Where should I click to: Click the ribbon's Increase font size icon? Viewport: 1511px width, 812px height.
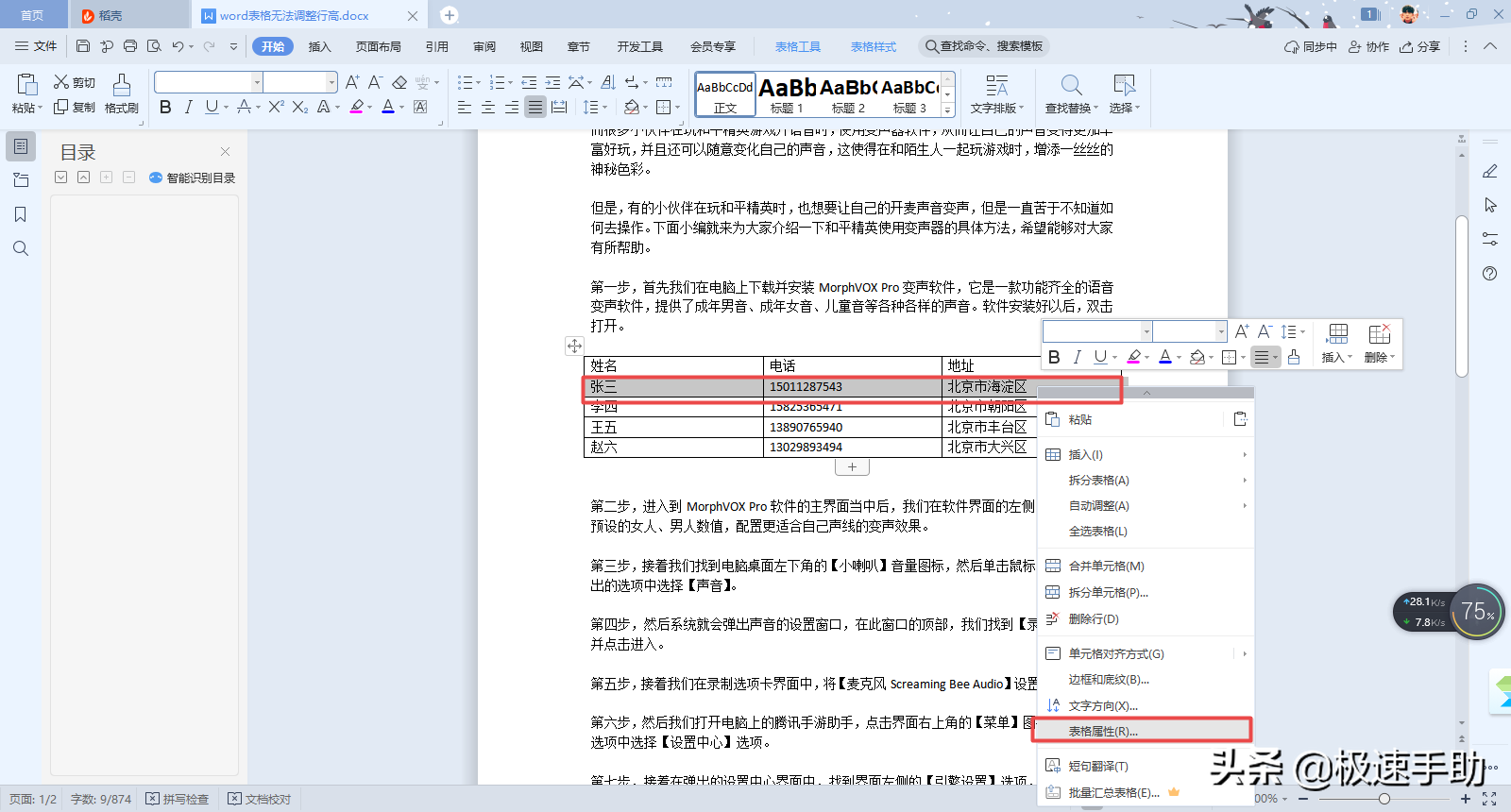(352, 82)
